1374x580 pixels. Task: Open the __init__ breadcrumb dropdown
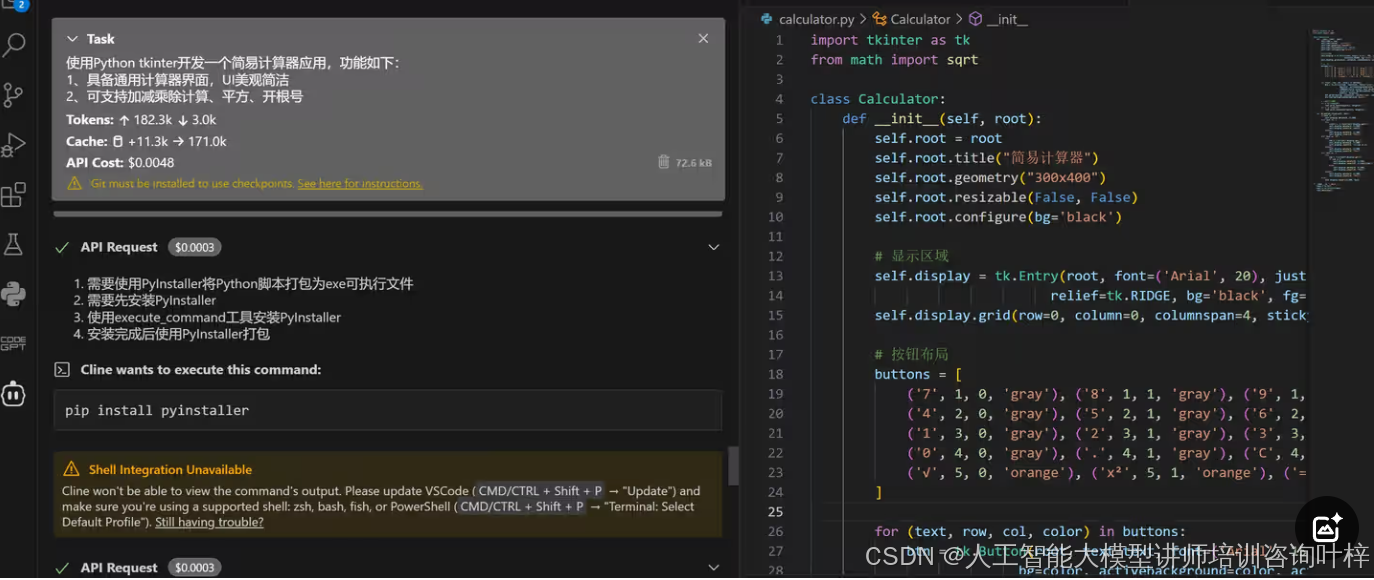click(1007, 19)
